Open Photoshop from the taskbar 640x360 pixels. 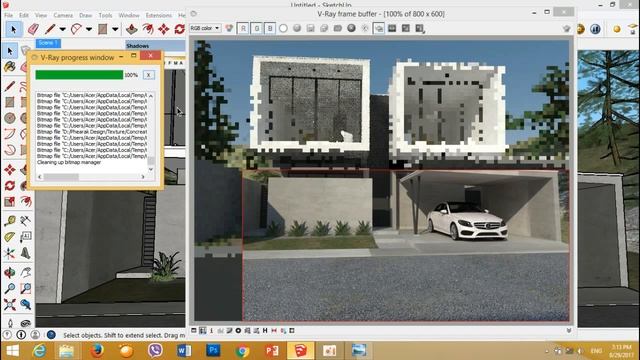point(213,351)
